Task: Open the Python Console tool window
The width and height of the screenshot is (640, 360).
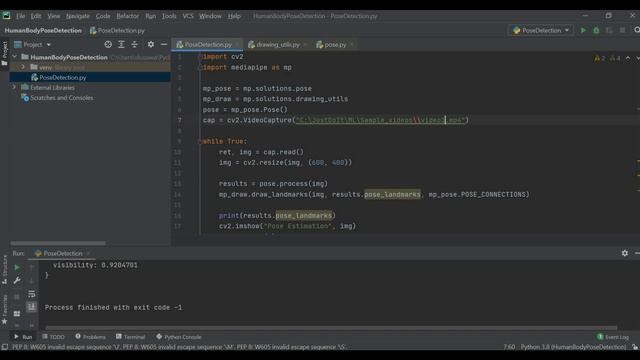Action: [179, 337]
